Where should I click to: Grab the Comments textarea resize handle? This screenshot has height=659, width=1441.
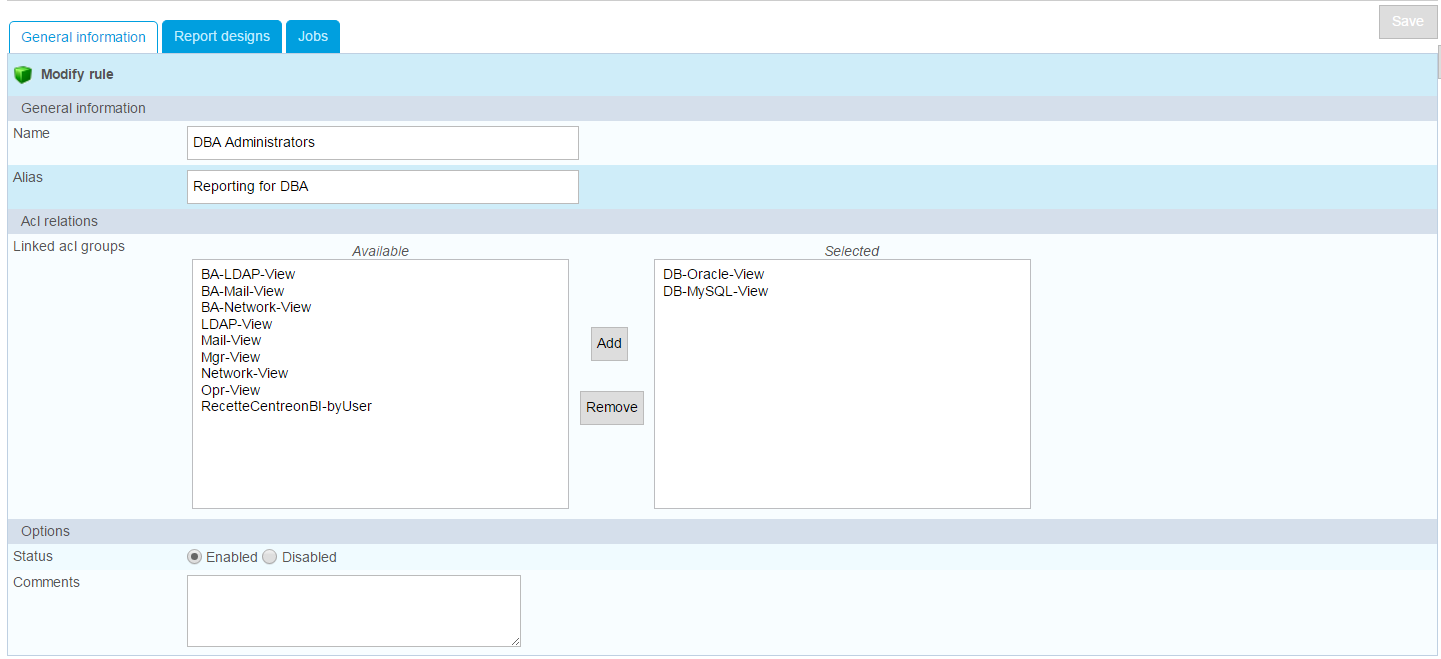click(x=515, y=641)
